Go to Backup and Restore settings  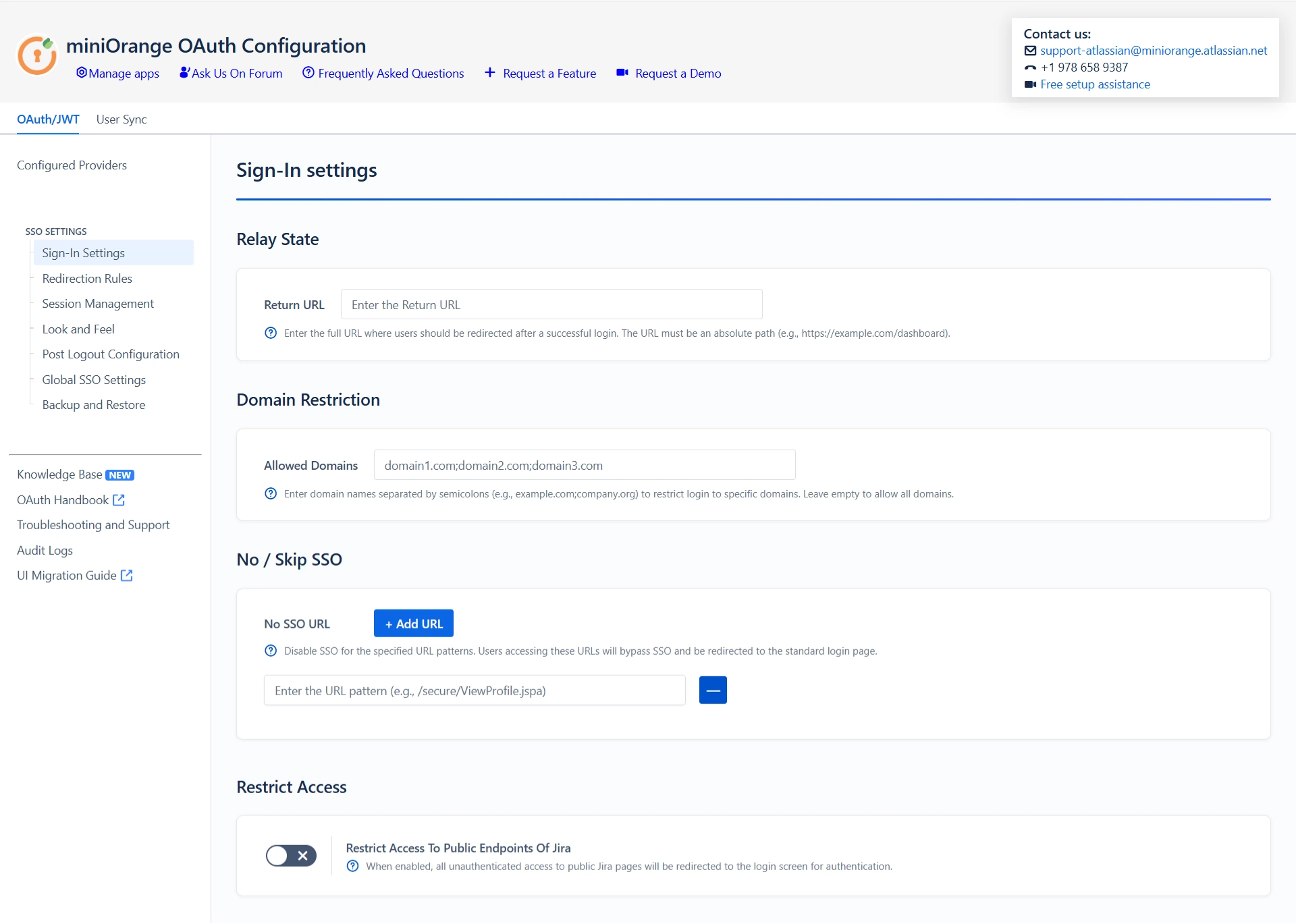[x=94, y=405]
